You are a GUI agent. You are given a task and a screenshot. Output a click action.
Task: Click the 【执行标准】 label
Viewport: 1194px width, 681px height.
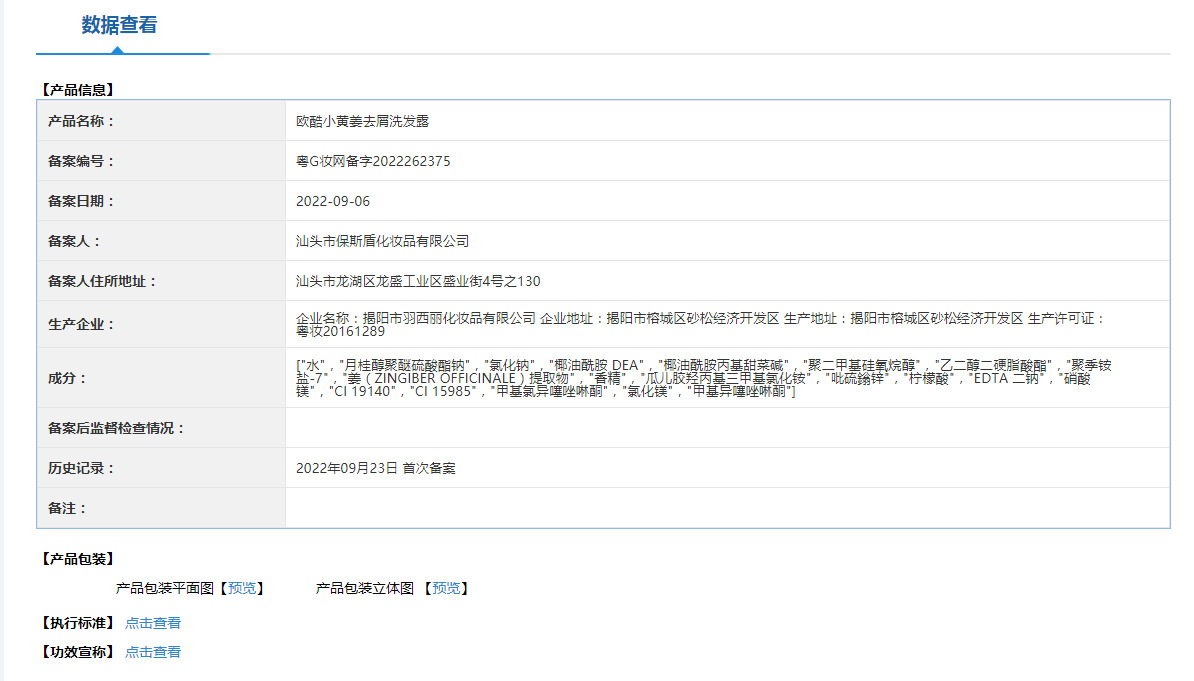pos(78,623)
